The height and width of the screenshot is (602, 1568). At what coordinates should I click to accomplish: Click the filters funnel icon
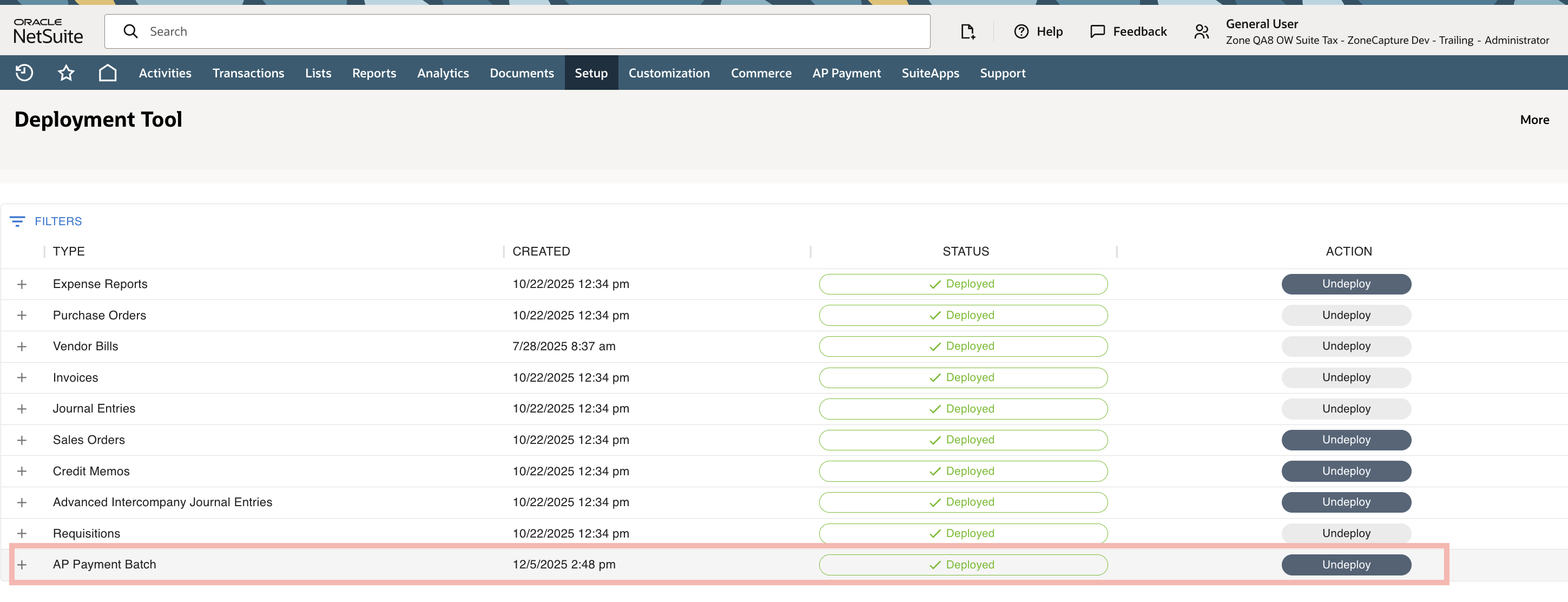[17, 221]
